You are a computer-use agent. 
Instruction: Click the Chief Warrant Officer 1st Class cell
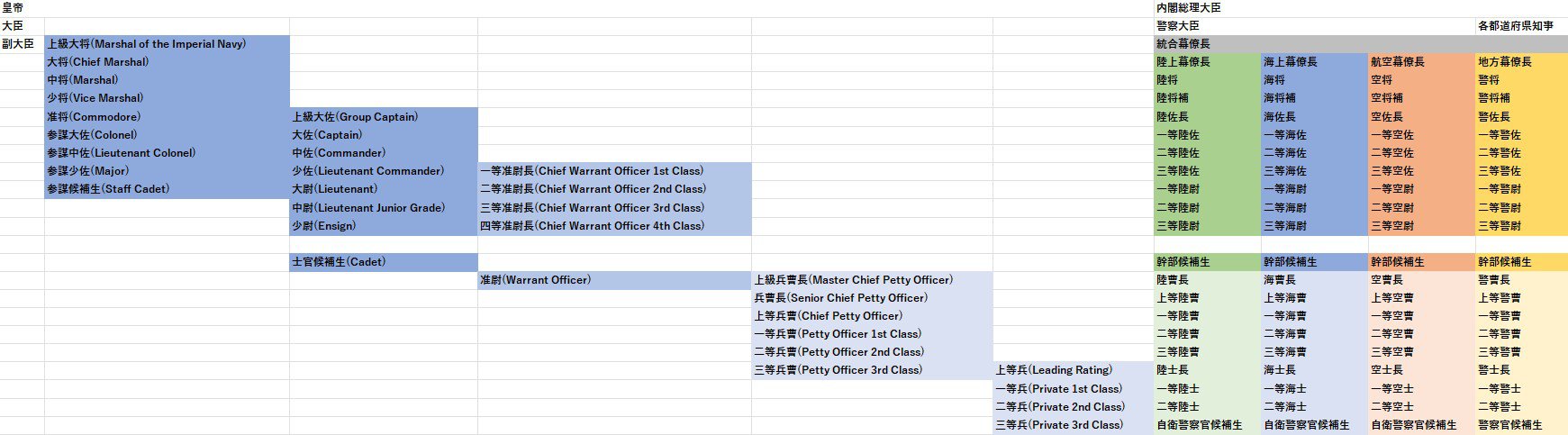pyautogui.click(x=592, y=171)
